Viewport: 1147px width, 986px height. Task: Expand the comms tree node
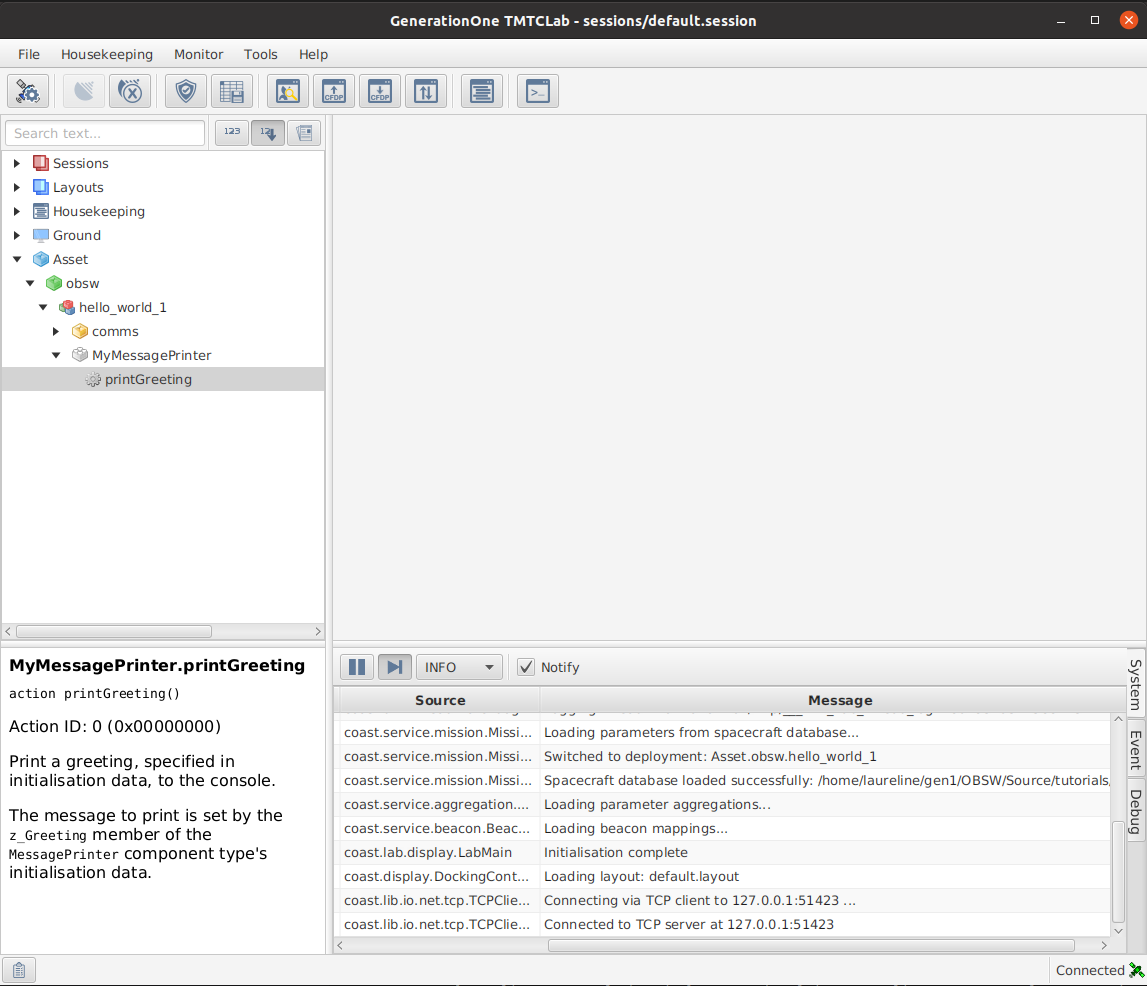(56, 331)
